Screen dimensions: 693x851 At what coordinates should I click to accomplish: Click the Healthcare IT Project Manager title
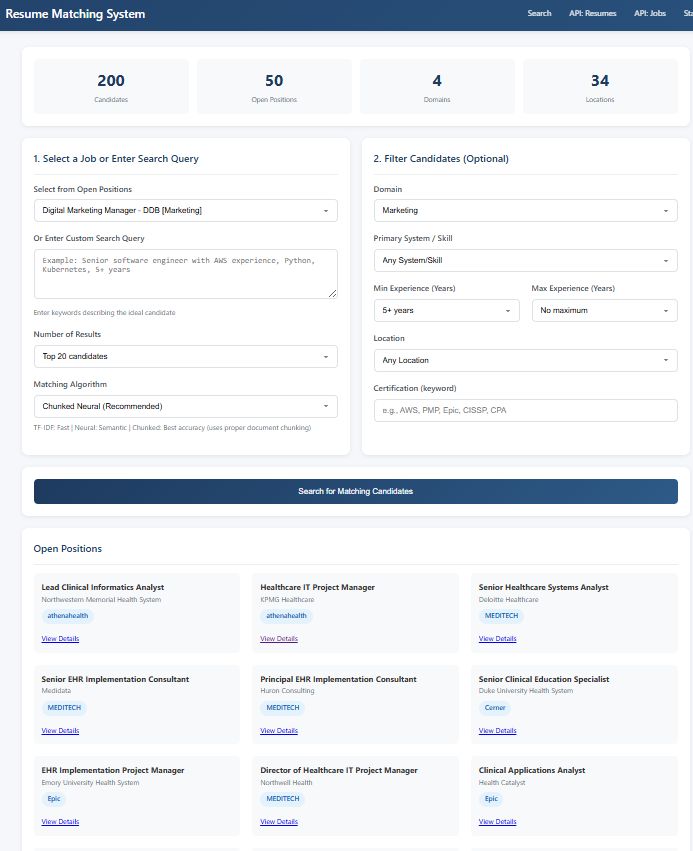point(317,587)
